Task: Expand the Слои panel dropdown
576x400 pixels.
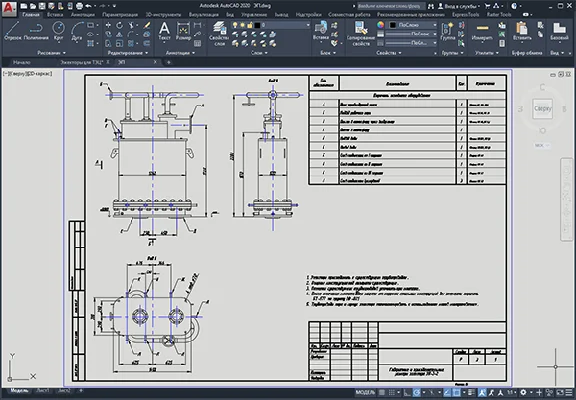Action: 259,53
